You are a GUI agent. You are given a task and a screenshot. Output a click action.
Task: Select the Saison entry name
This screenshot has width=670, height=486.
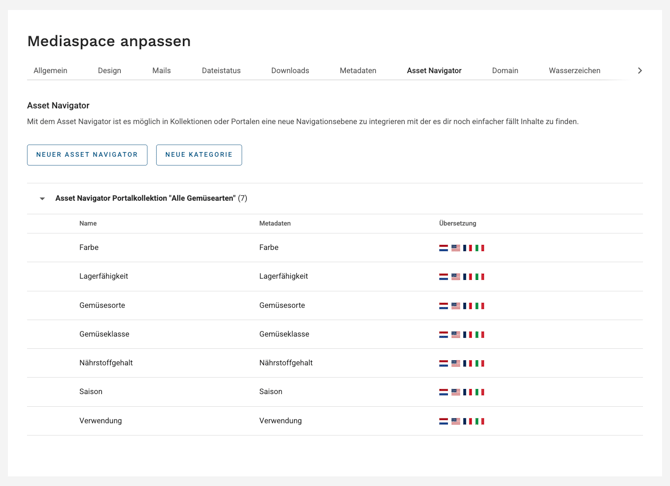coord(91,392)
